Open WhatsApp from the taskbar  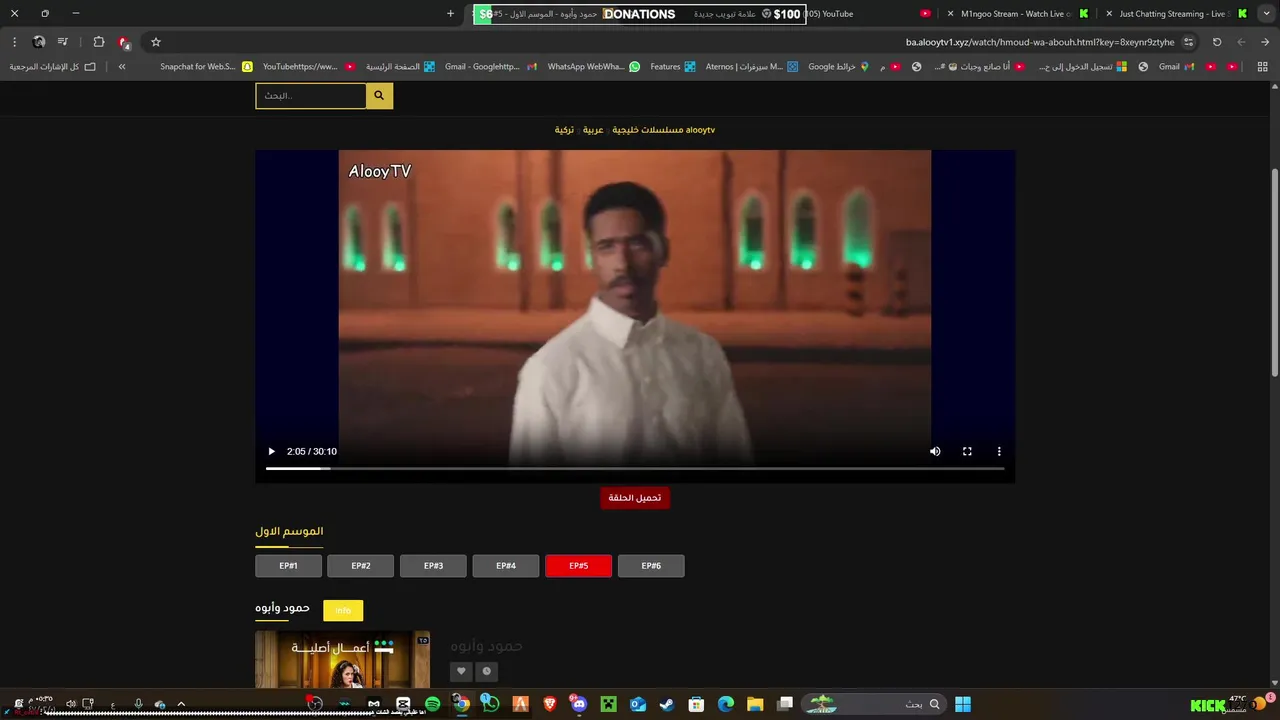[x=490, y=704]
